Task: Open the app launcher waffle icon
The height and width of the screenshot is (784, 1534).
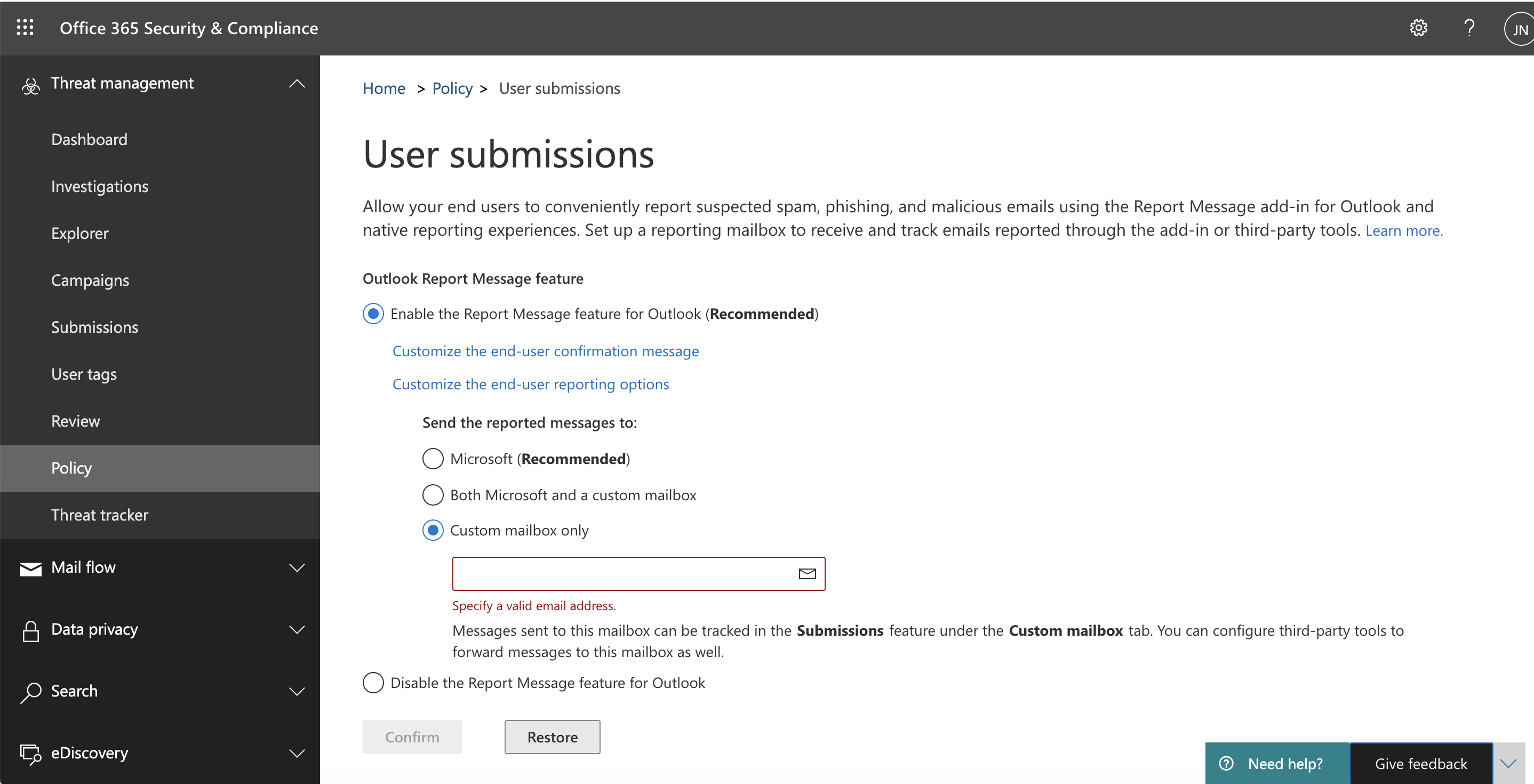Action: 25,27
